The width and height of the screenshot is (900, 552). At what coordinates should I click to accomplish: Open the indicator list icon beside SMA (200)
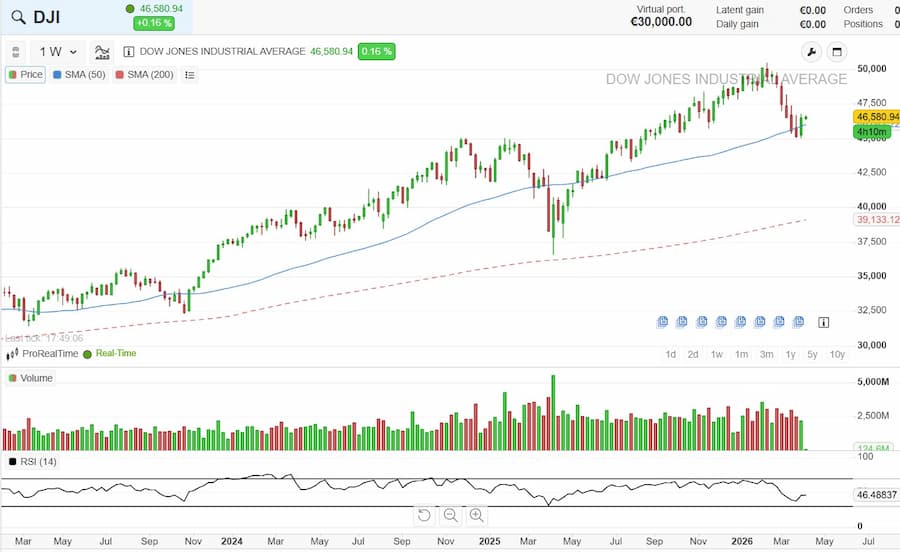pos(190,75)
